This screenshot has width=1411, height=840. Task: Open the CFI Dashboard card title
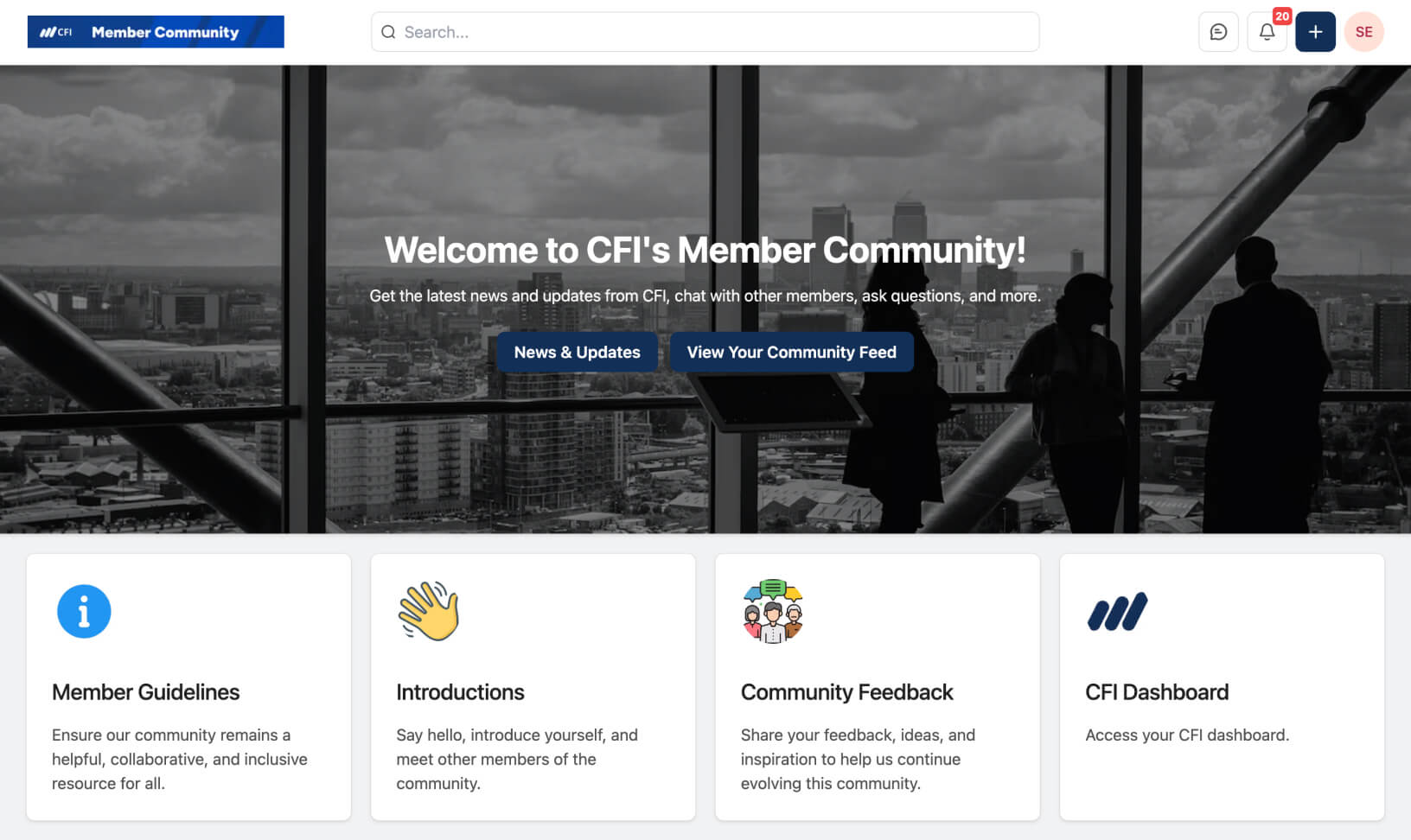[x=1157, y=692]
